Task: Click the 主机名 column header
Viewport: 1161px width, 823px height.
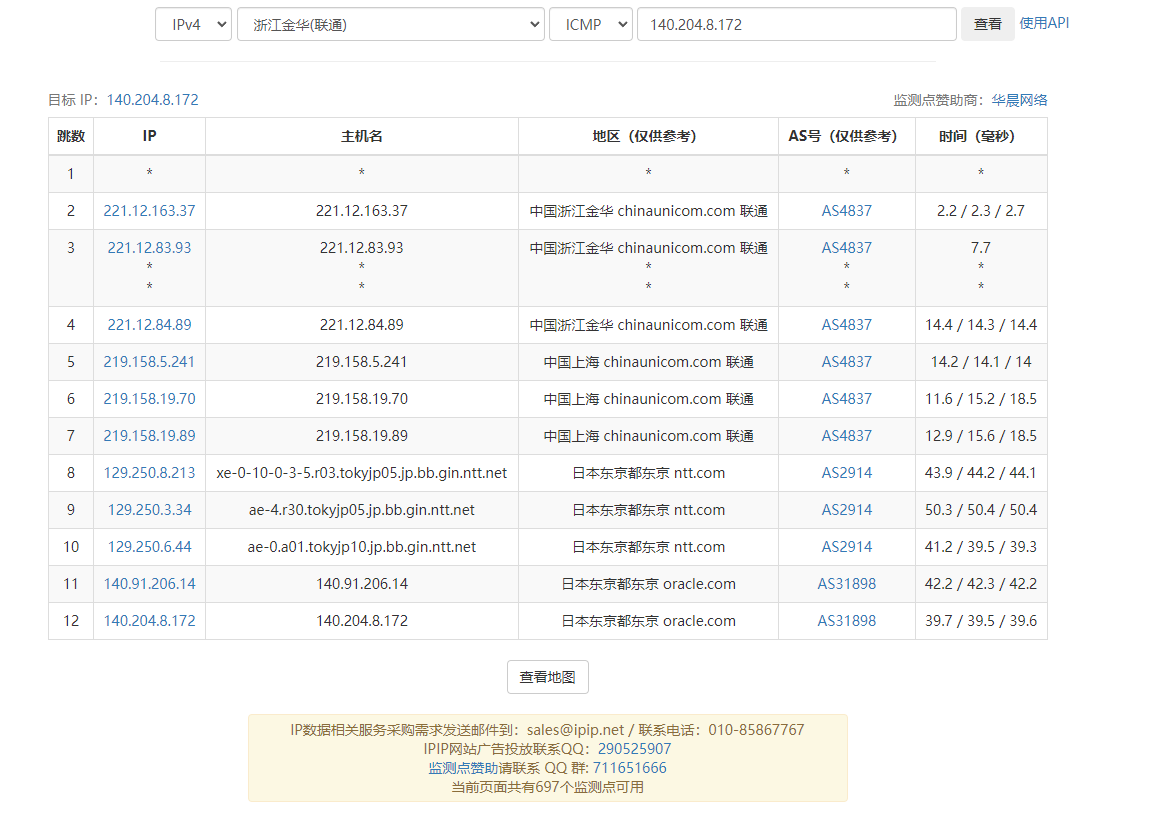Action: tap(361, 136)
